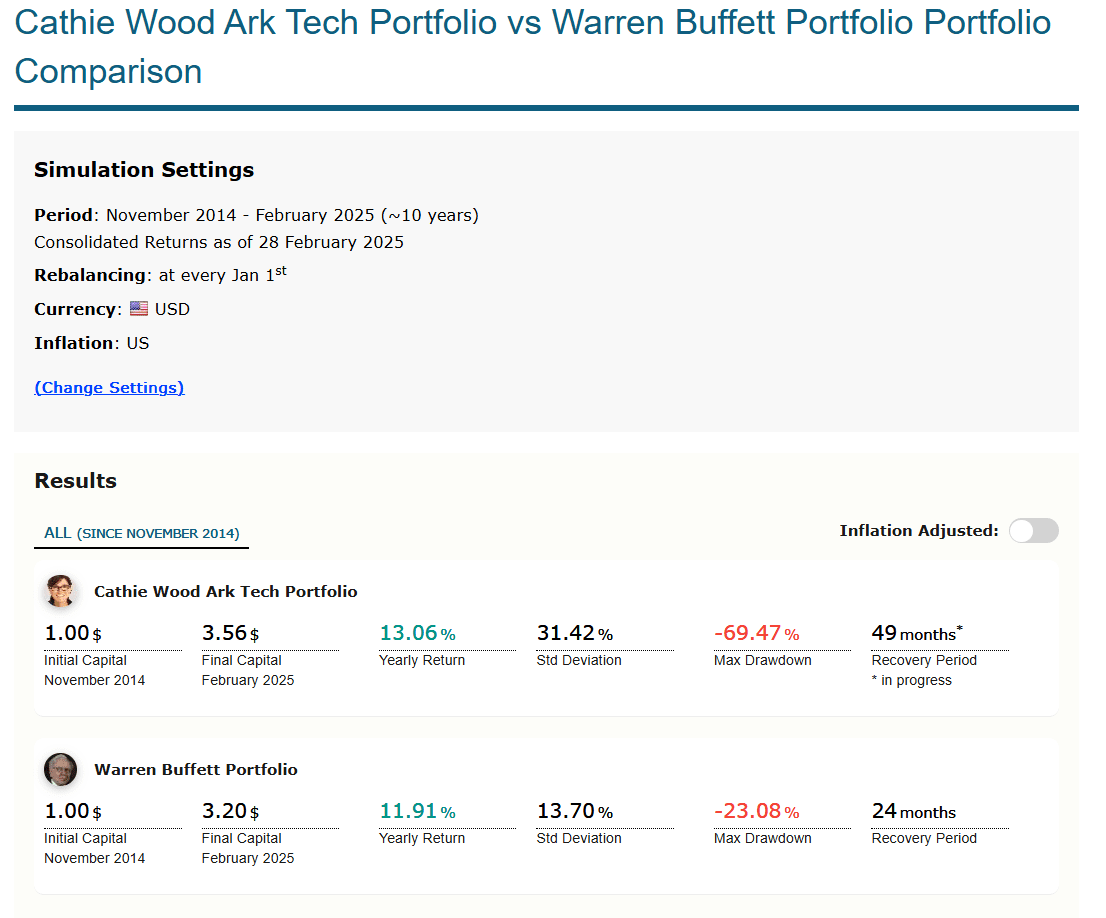
Task: Click the Portfolio Comparison page heading
Action: (533, 47)
